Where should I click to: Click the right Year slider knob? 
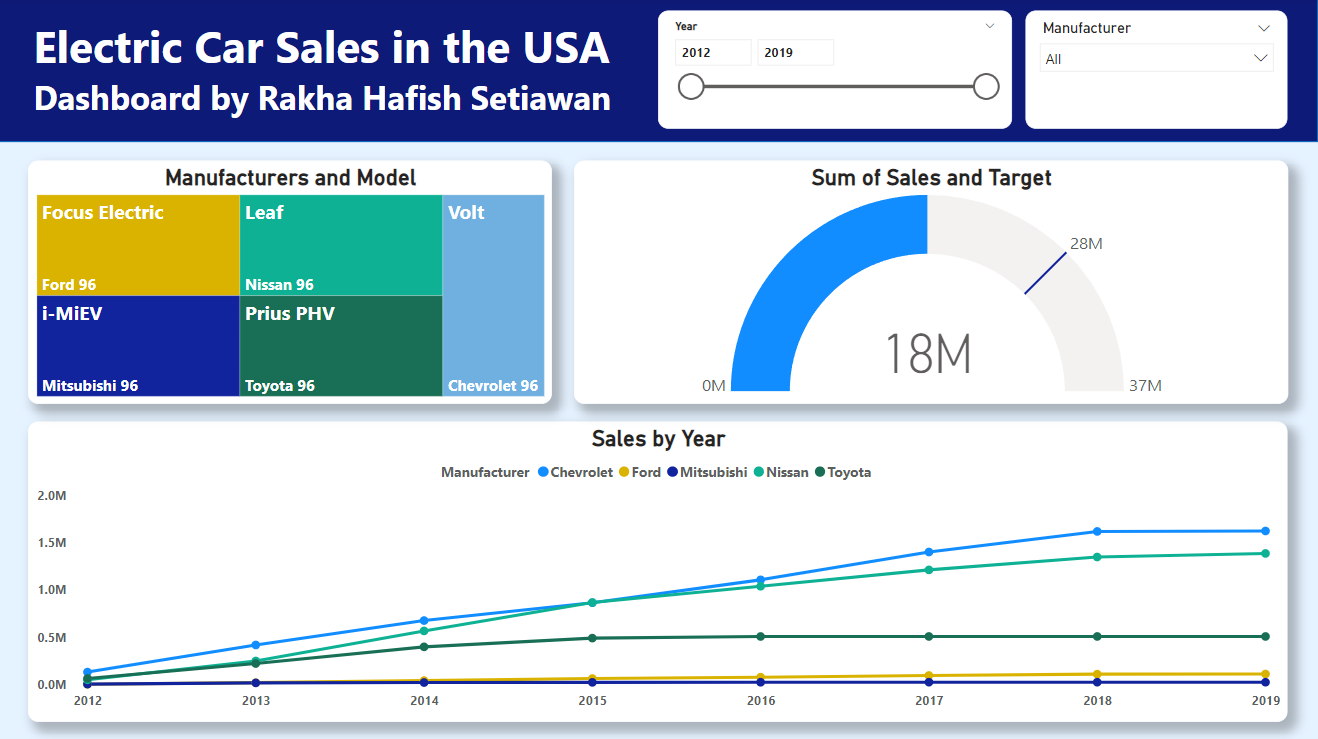pyautogui.click(x=985, y=86)
